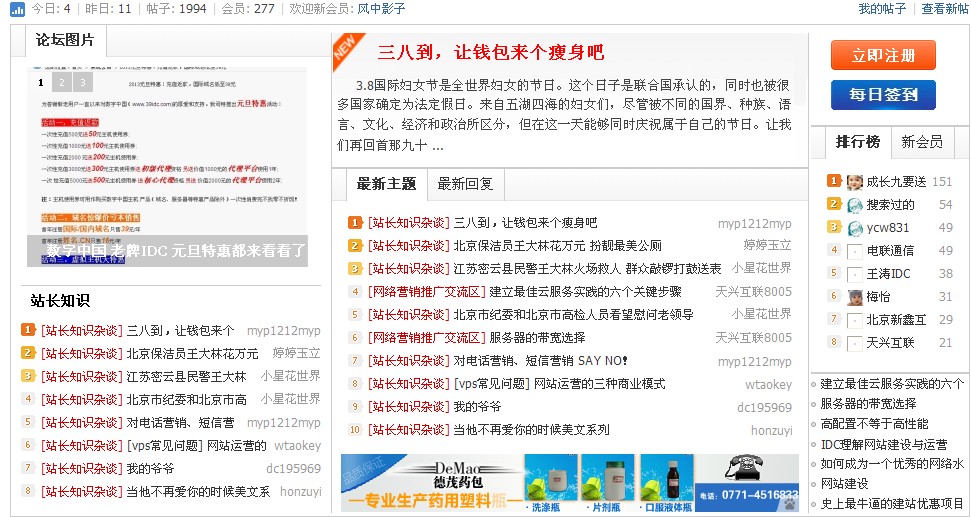Open 北京保洁员王大林花万元 扮靓最美公厕 in latest topics
The height and width of the screenshot is (517, 971).
coord(557,246)
